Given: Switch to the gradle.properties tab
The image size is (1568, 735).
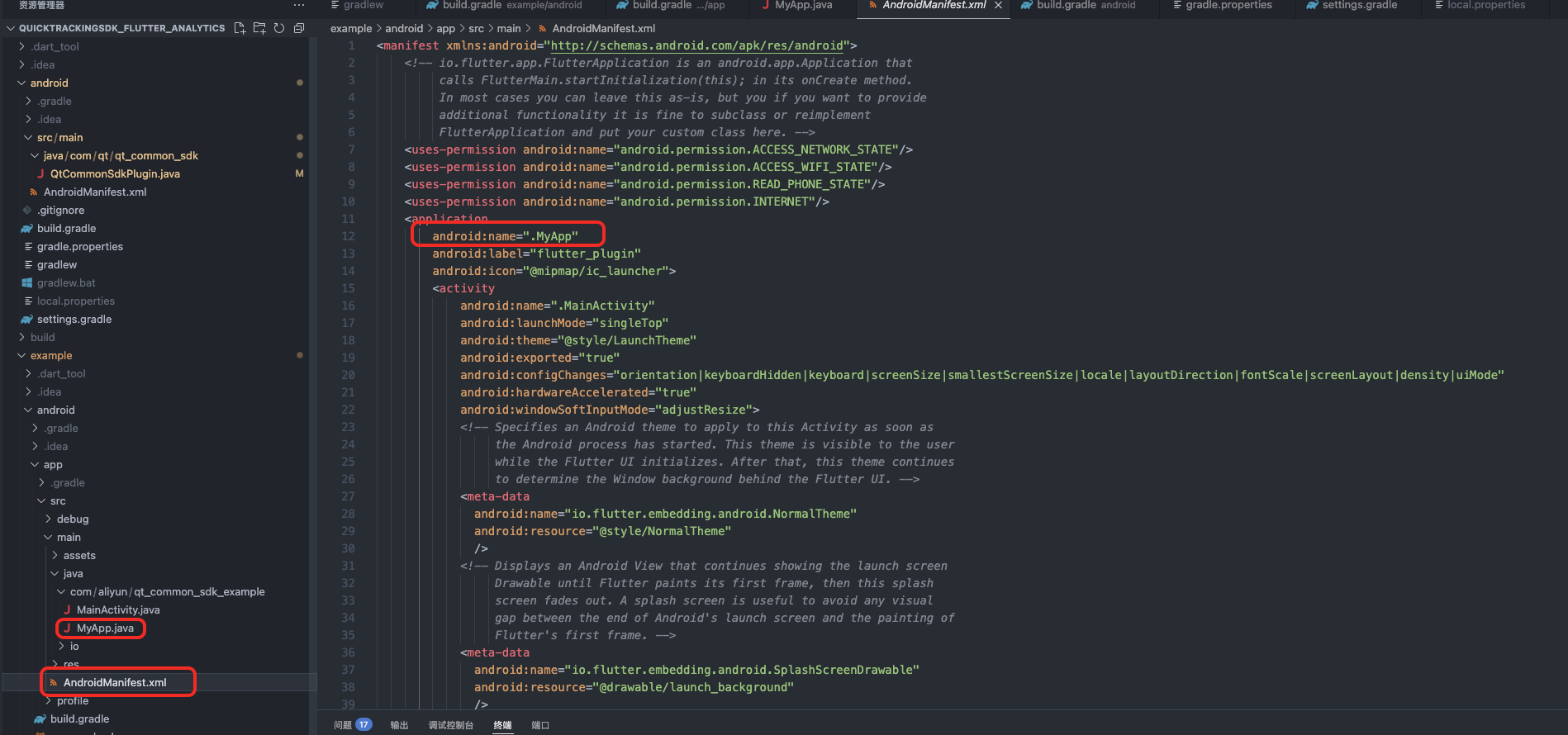Looking at the screenshot, I should point(1222,5).
